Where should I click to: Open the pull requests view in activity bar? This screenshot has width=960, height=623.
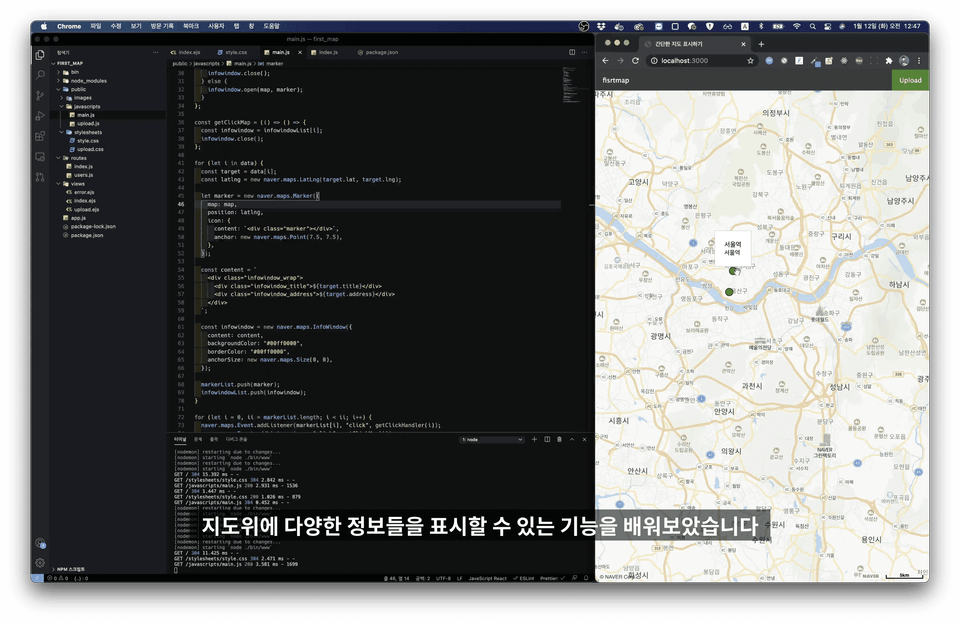tap(40, 177)
